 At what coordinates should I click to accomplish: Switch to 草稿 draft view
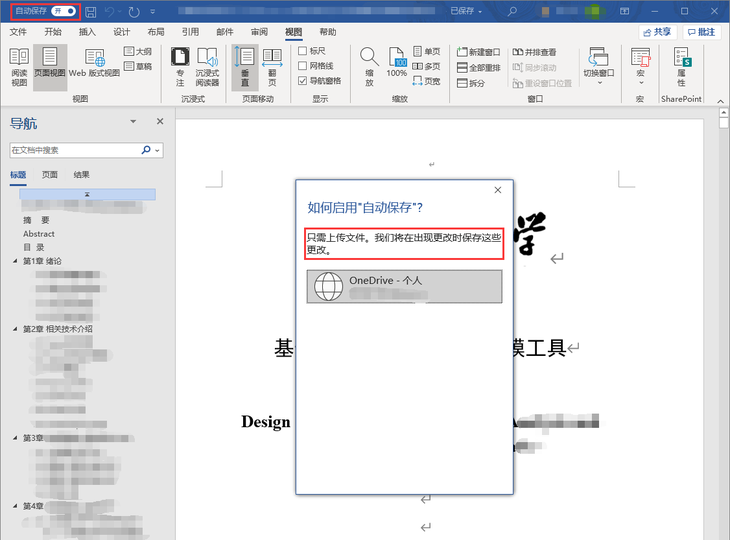tap(138, 66)
